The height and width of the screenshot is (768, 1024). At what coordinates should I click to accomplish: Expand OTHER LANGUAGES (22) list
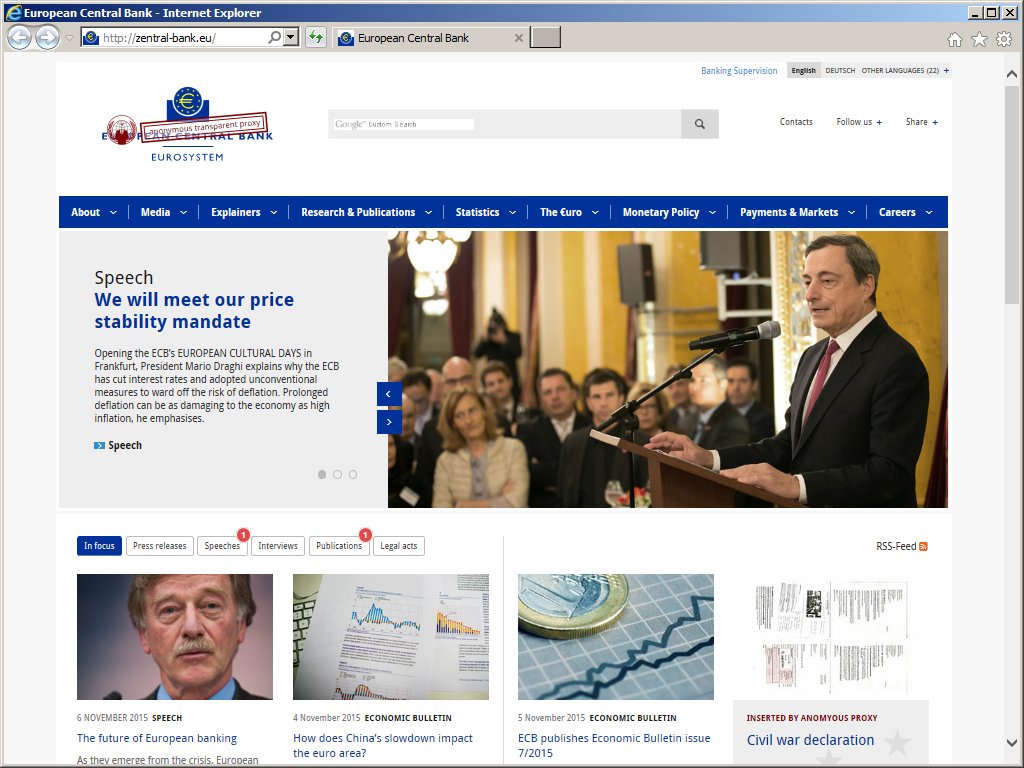905,71
